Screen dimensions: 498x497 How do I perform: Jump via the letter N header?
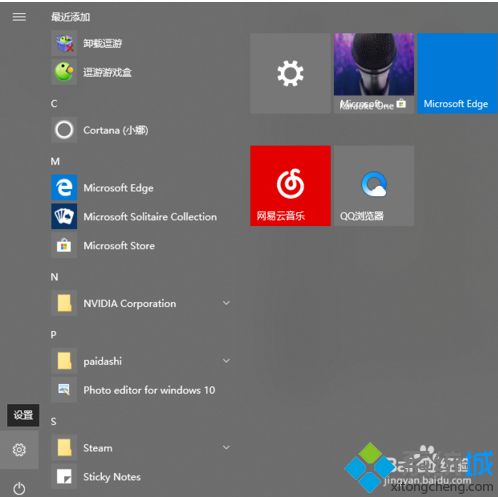[x=54, y=277]
